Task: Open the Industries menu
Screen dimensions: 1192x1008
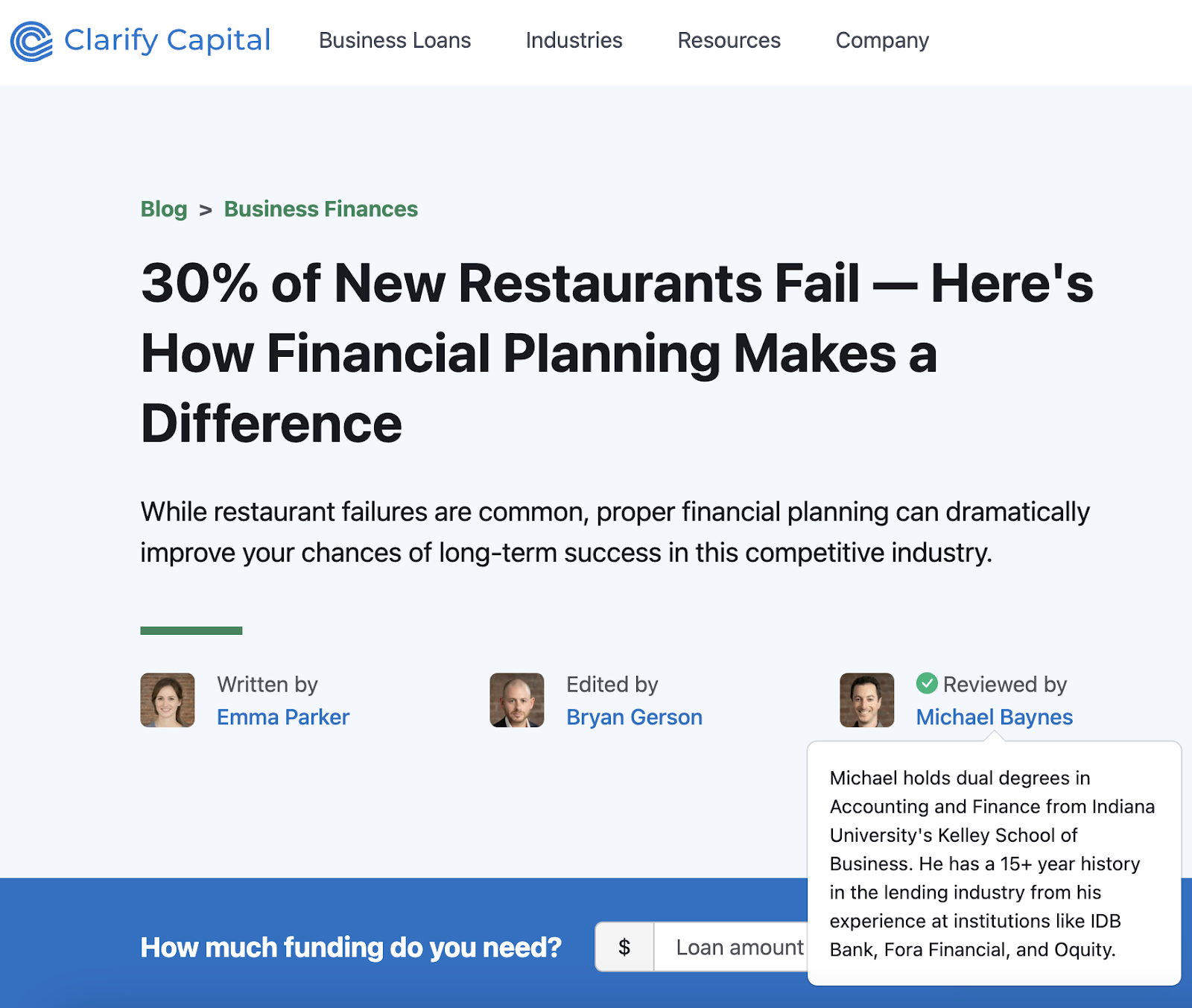Action: click(x=574, y=40)
